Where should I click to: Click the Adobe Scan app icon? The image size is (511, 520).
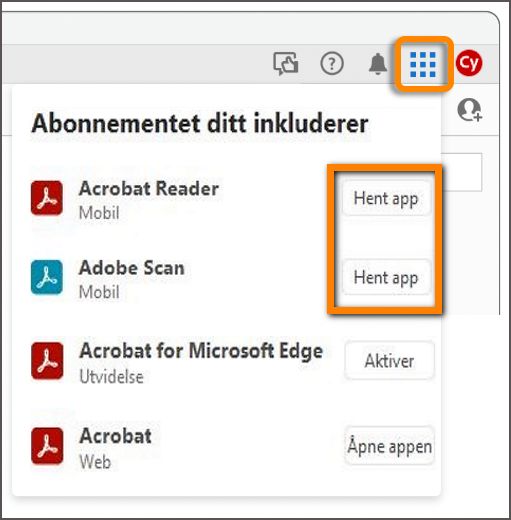click(x=47, y=277)
